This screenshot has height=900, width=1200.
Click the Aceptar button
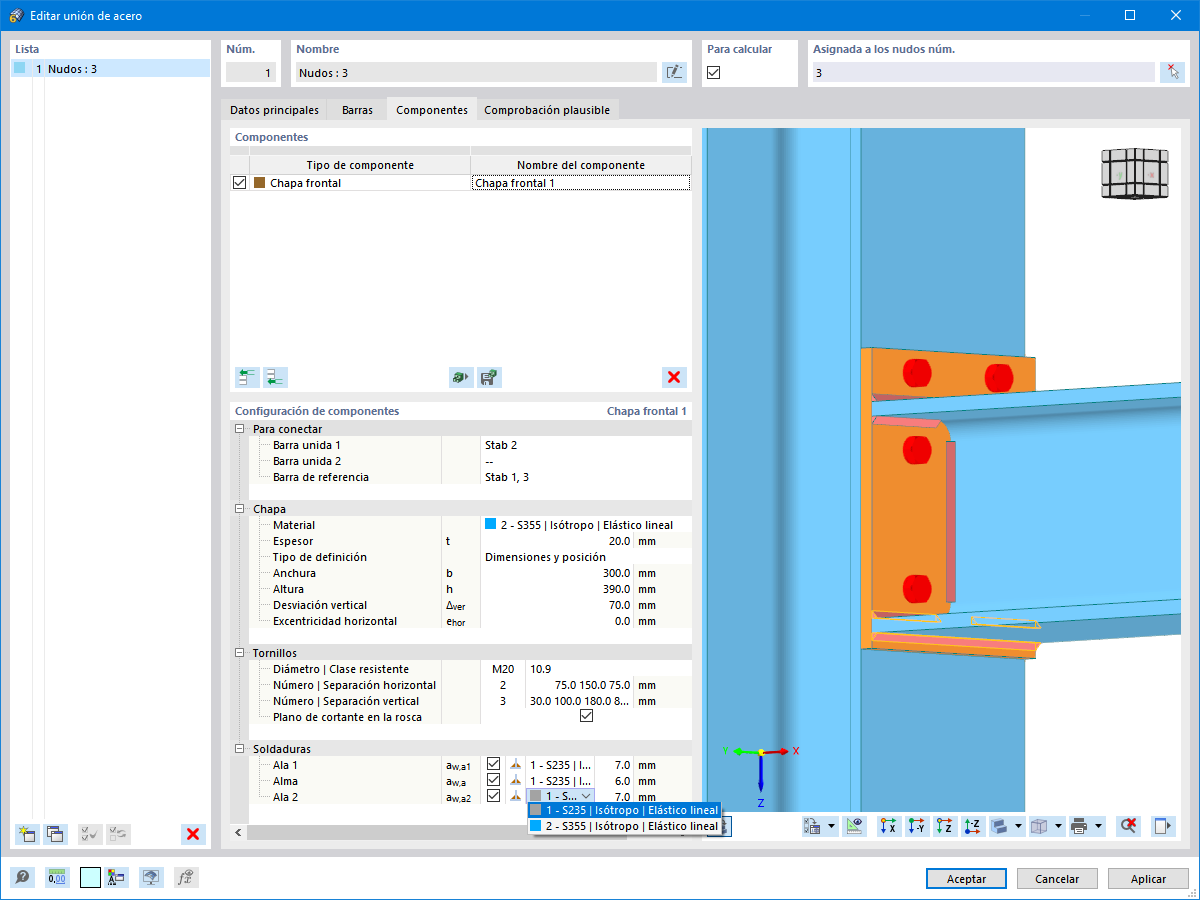966,879
